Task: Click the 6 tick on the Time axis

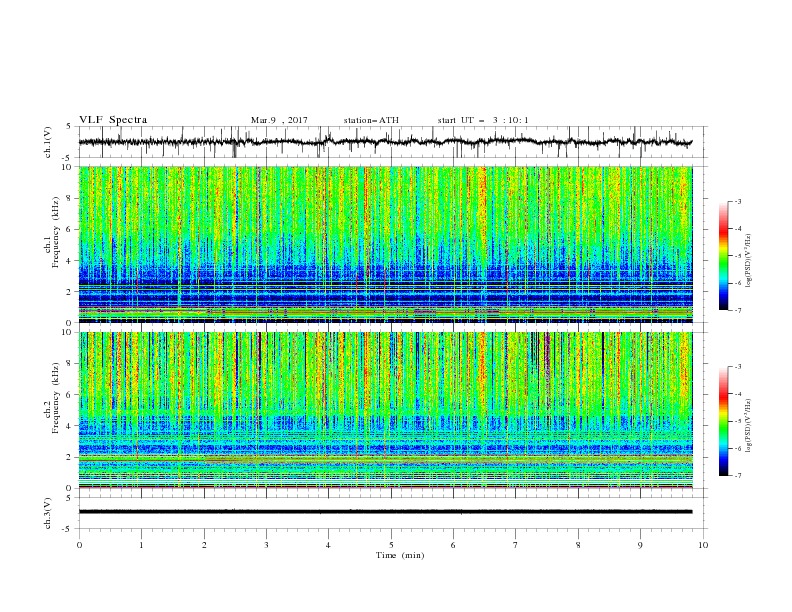Action: pyautogui.click(x=453, y=545)
